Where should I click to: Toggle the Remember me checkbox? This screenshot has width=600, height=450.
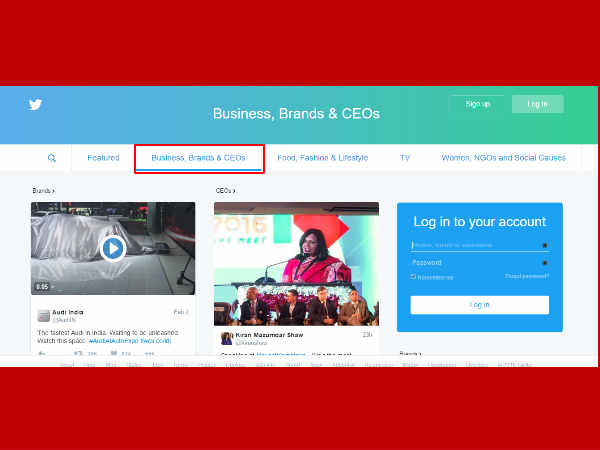(x=413, y=277)
